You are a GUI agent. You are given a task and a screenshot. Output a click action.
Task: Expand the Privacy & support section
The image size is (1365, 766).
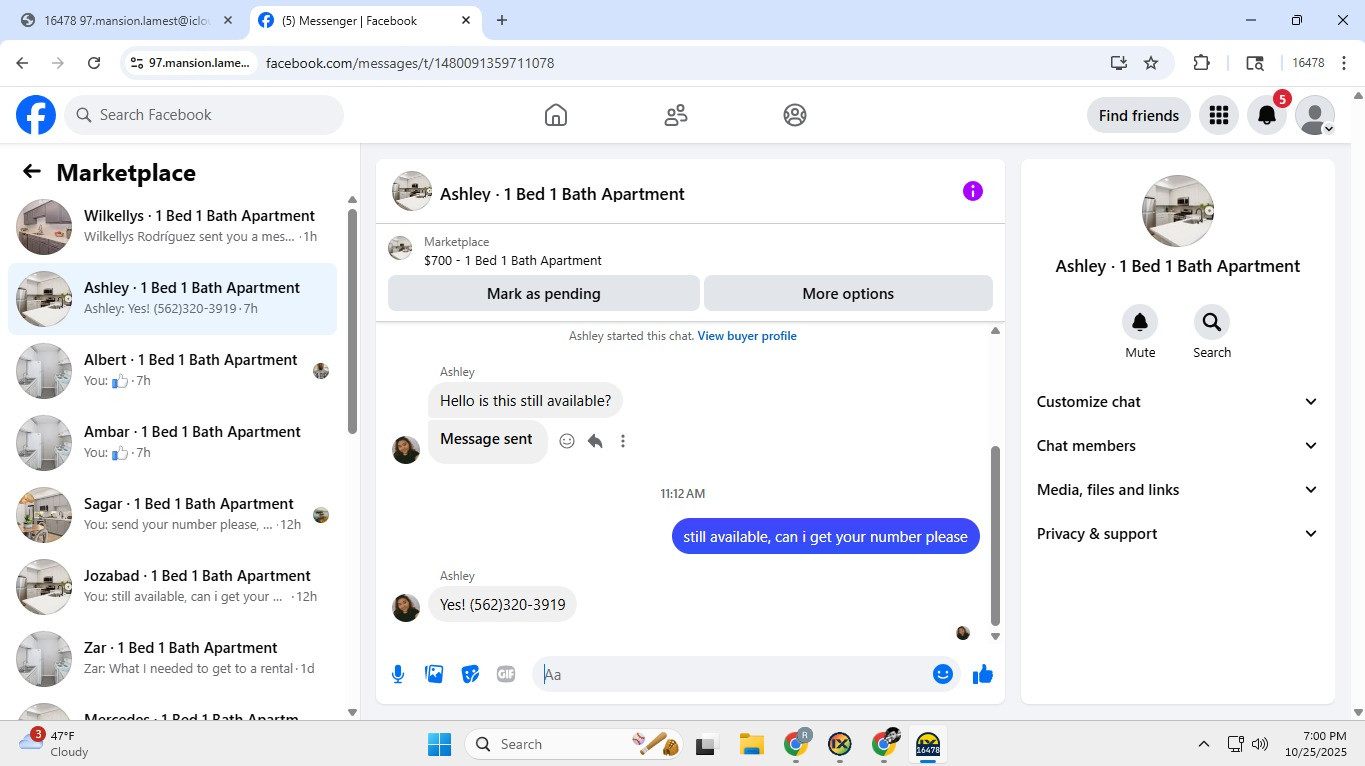click(x=1177, y=534)
